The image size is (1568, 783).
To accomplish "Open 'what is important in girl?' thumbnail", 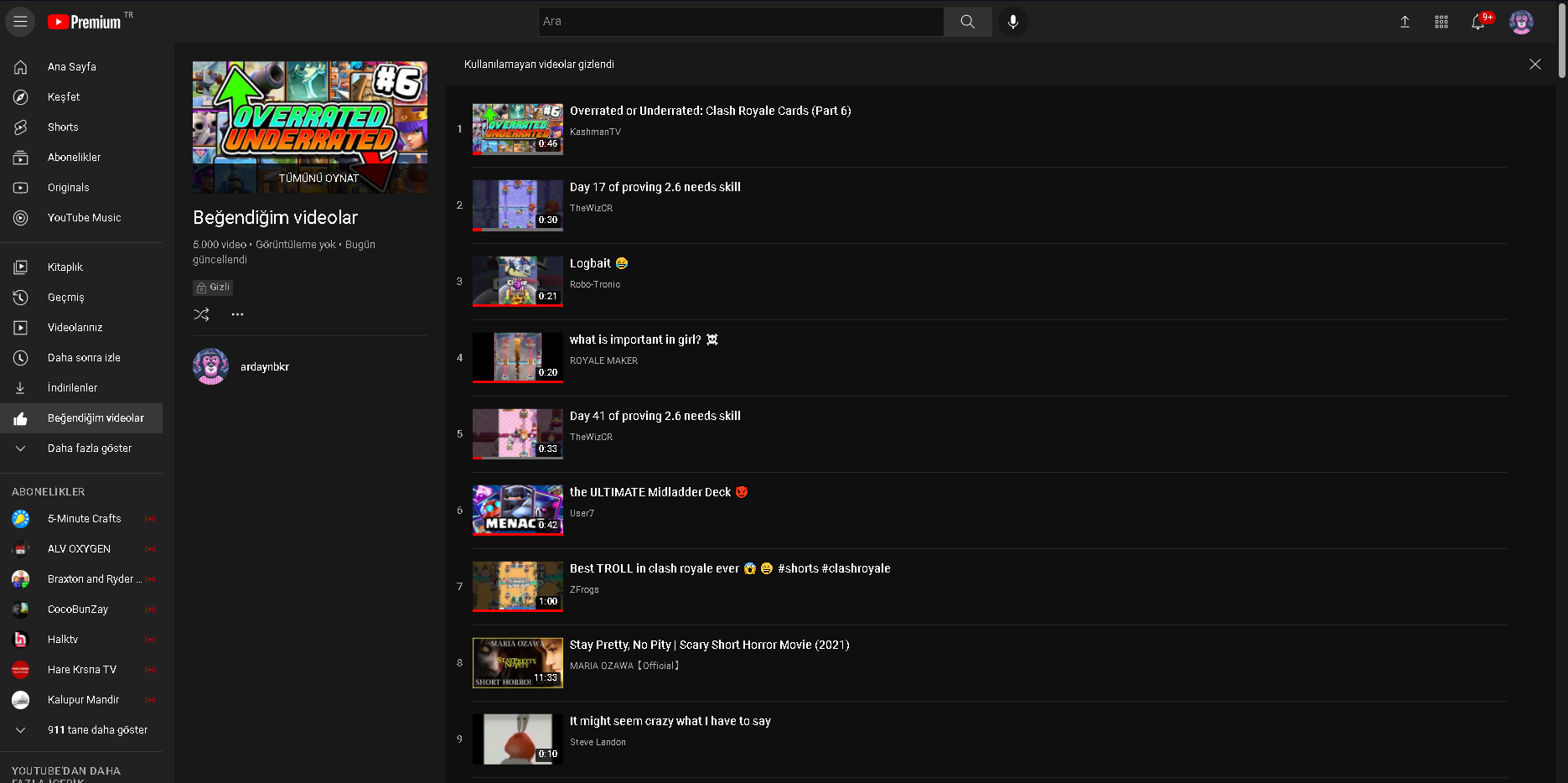I will point(518,358).
